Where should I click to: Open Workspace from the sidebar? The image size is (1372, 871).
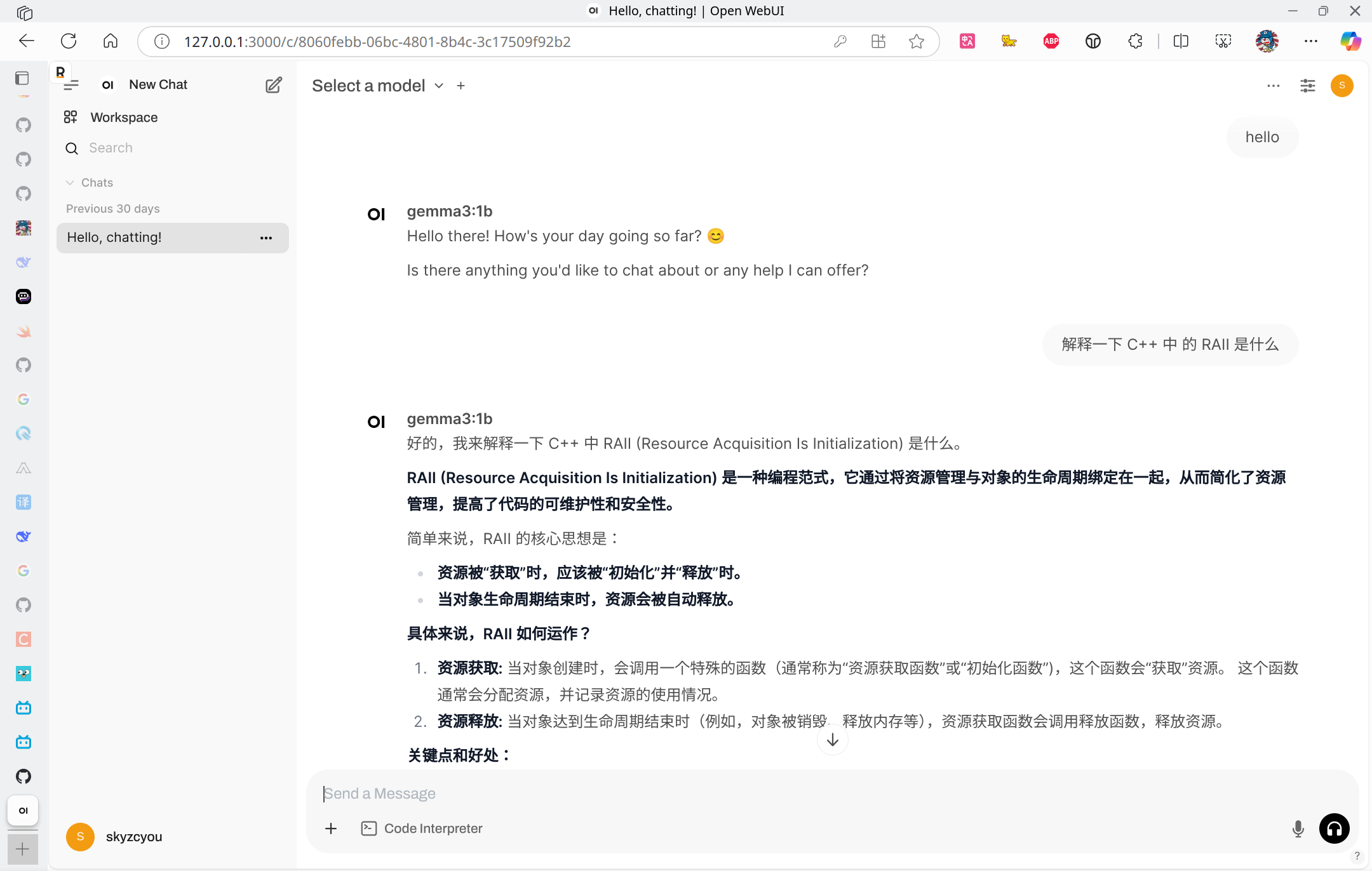coord(124,117)
